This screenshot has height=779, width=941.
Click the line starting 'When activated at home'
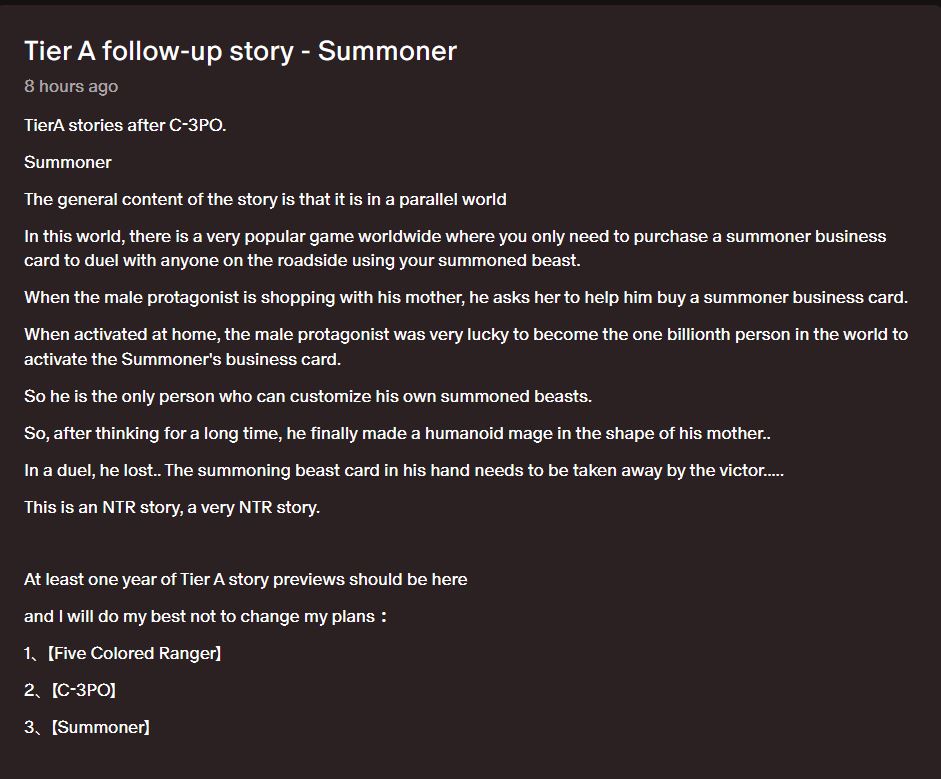click(465, 334)
